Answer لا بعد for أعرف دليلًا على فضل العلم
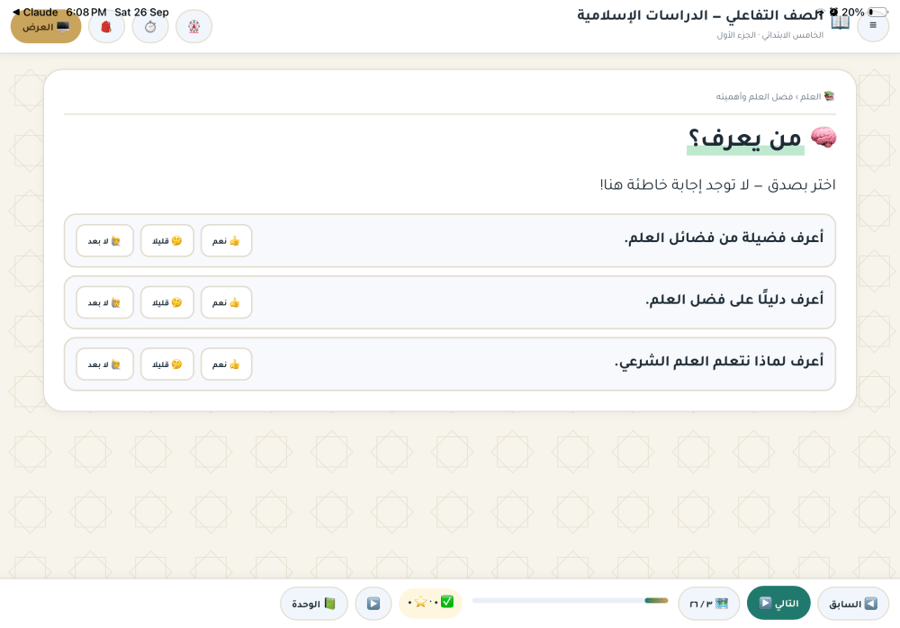900x628 pixels. tap(104, 302)
